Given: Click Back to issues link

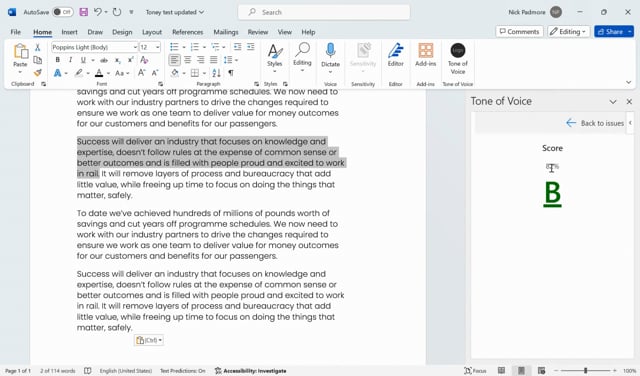Looking at the screenshot, I should [595, 123].
